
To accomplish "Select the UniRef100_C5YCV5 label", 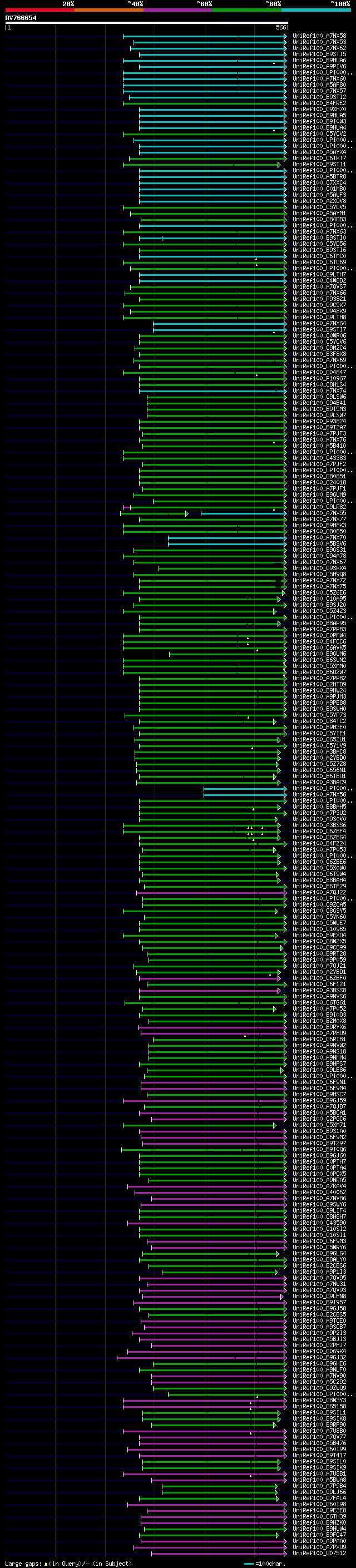I will (x=319, y=207).
